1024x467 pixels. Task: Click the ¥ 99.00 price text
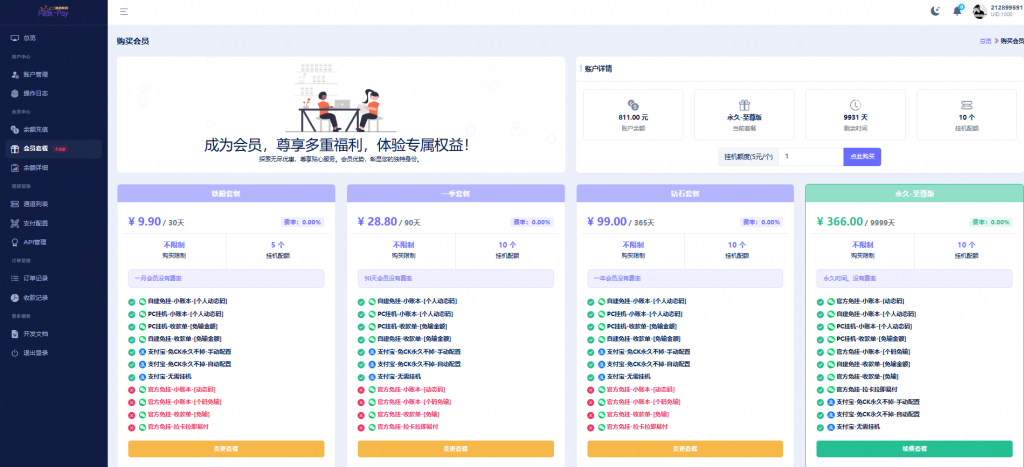coord(607,221)
